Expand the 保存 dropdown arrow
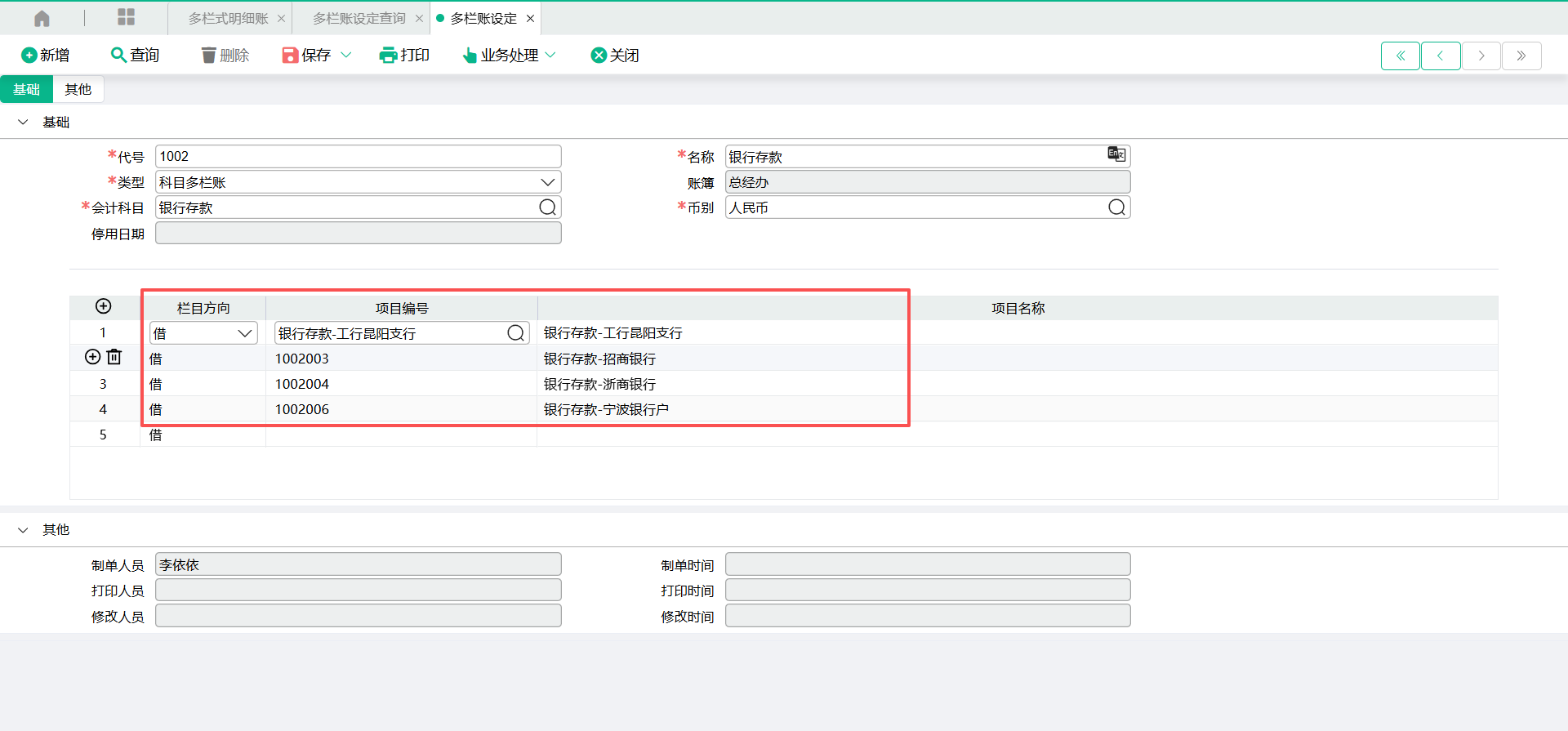The image size is (1568, 731). (345, 55)
